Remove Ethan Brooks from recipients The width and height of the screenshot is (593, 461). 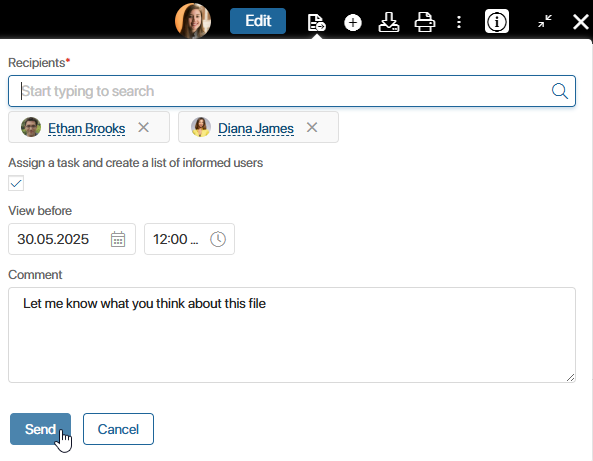point(143,127)
